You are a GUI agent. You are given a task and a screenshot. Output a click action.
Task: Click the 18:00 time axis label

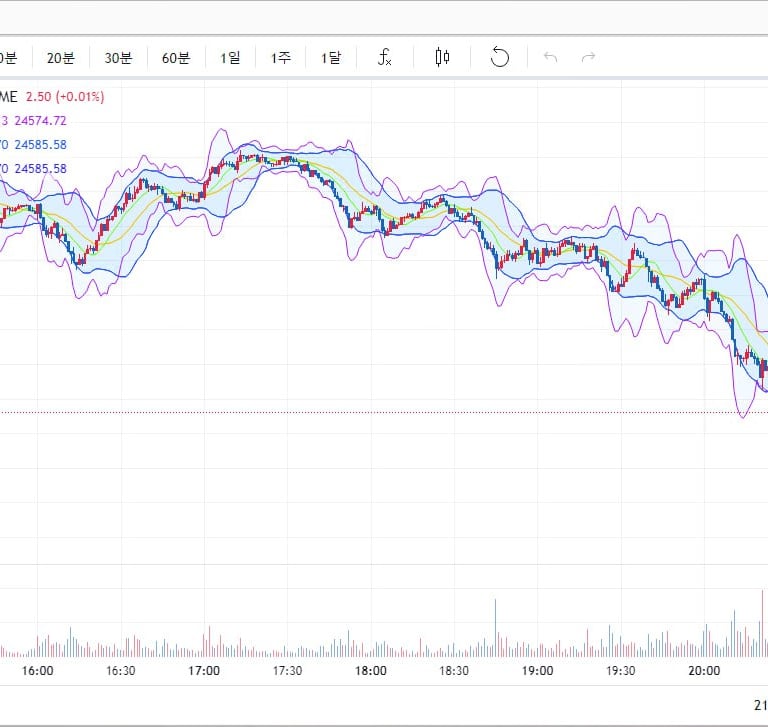click(x=370, y=671)
